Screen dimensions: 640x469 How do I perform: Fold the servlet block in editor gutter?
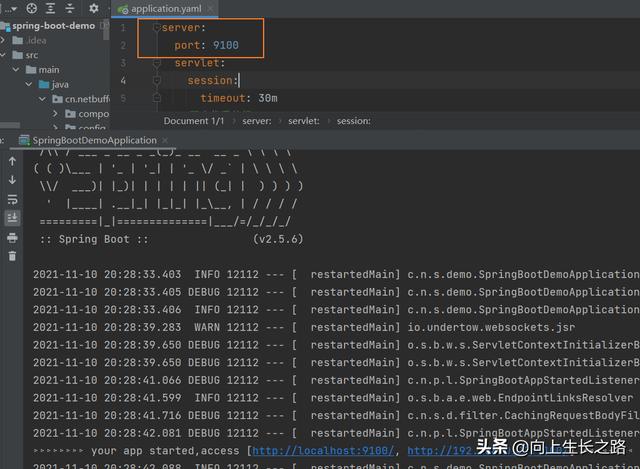(157, 63)
